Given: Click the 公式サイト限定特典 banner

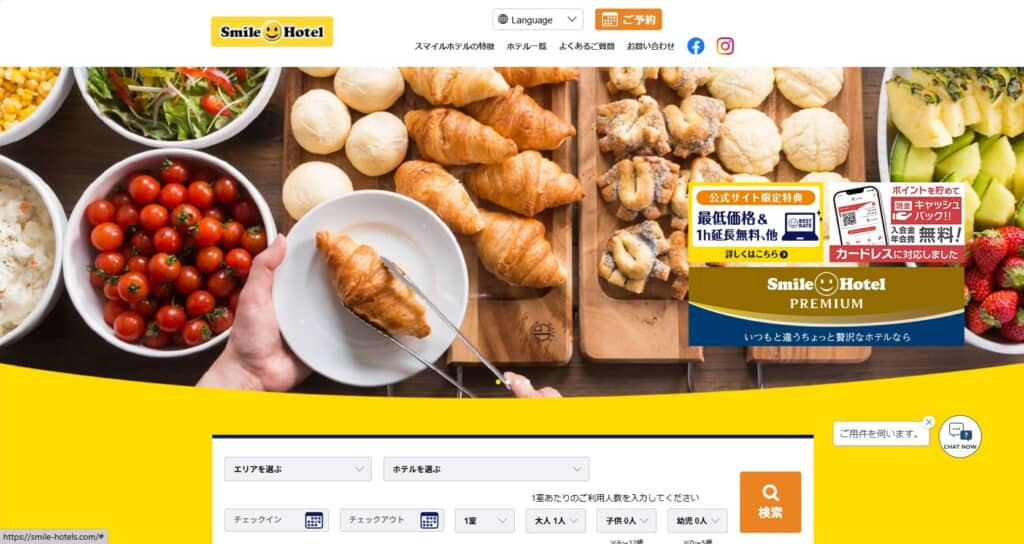Looking at the screenshot, I should [x=756, y=223].
